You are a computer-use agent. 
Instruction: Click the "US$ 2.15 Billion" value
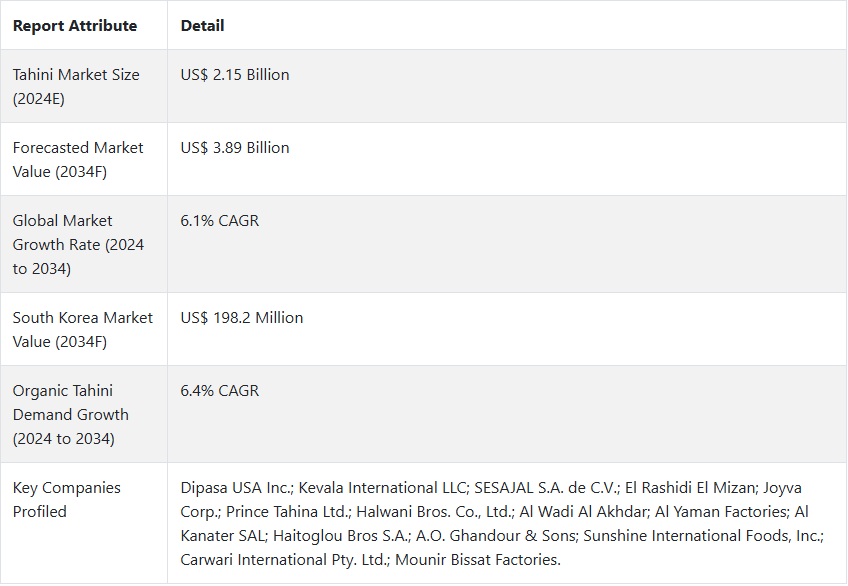pyautogui.click(x=235, y=75)
